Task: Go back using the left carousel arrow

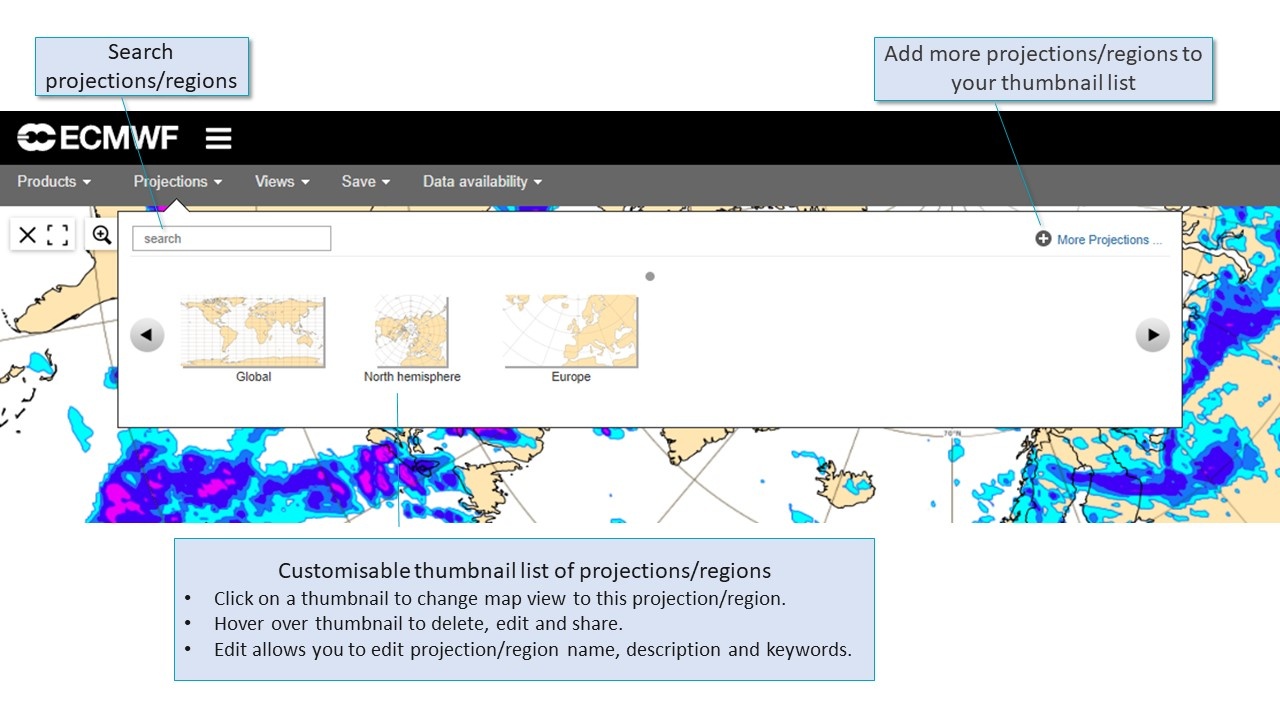Action: click(x=147, y=334)
